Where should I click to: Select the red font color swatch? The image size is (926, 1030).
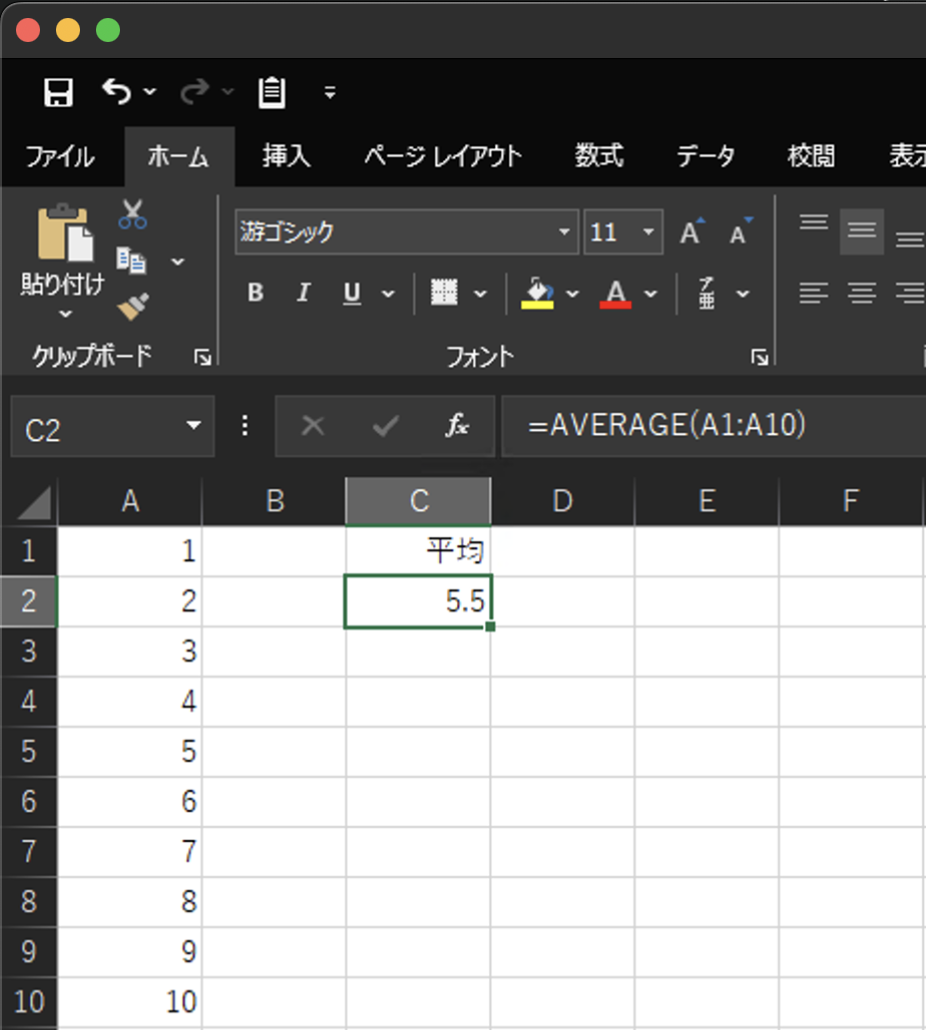click(618, 301)
